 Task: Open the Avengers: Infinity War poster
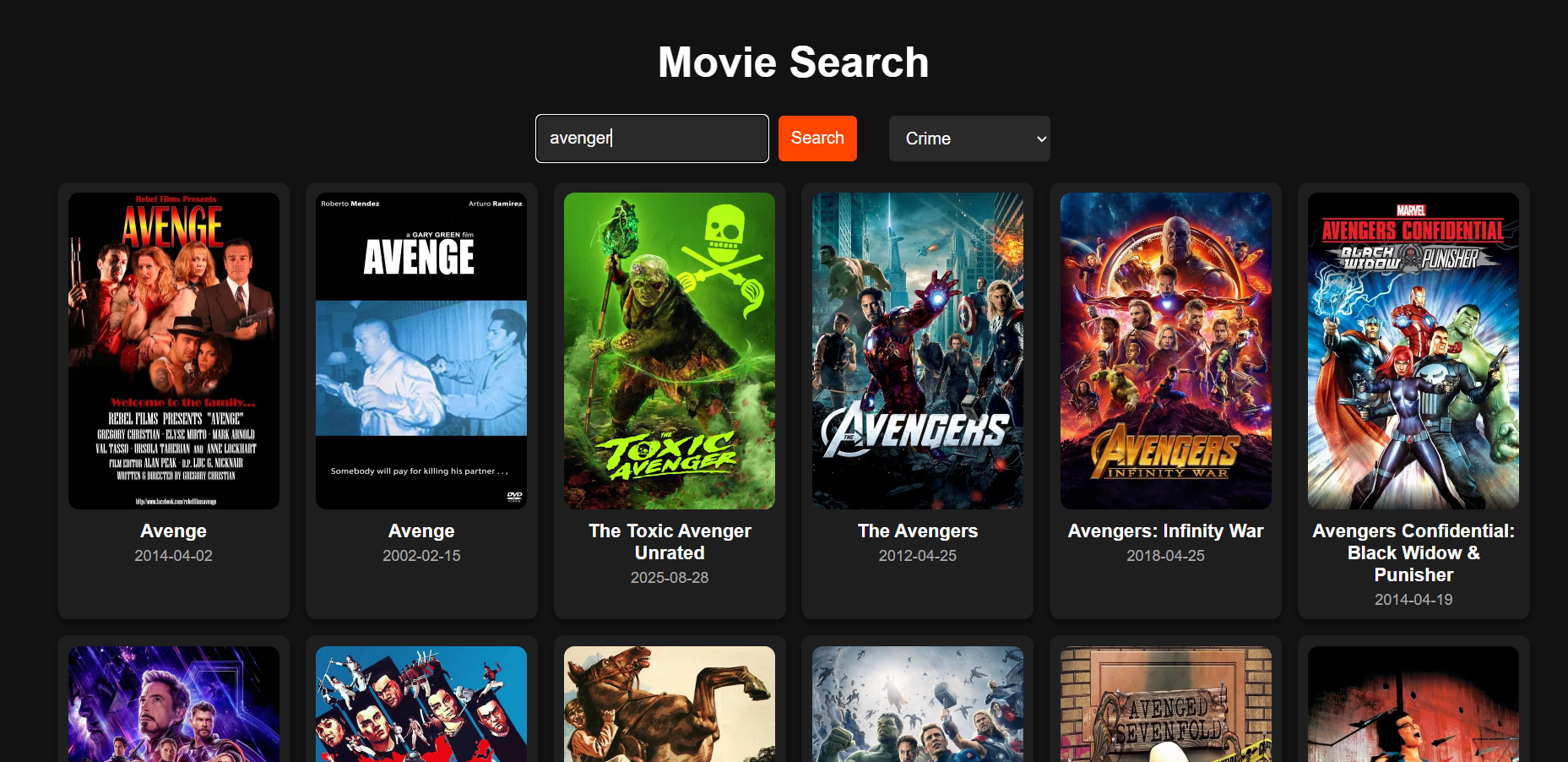[1166, 351]
